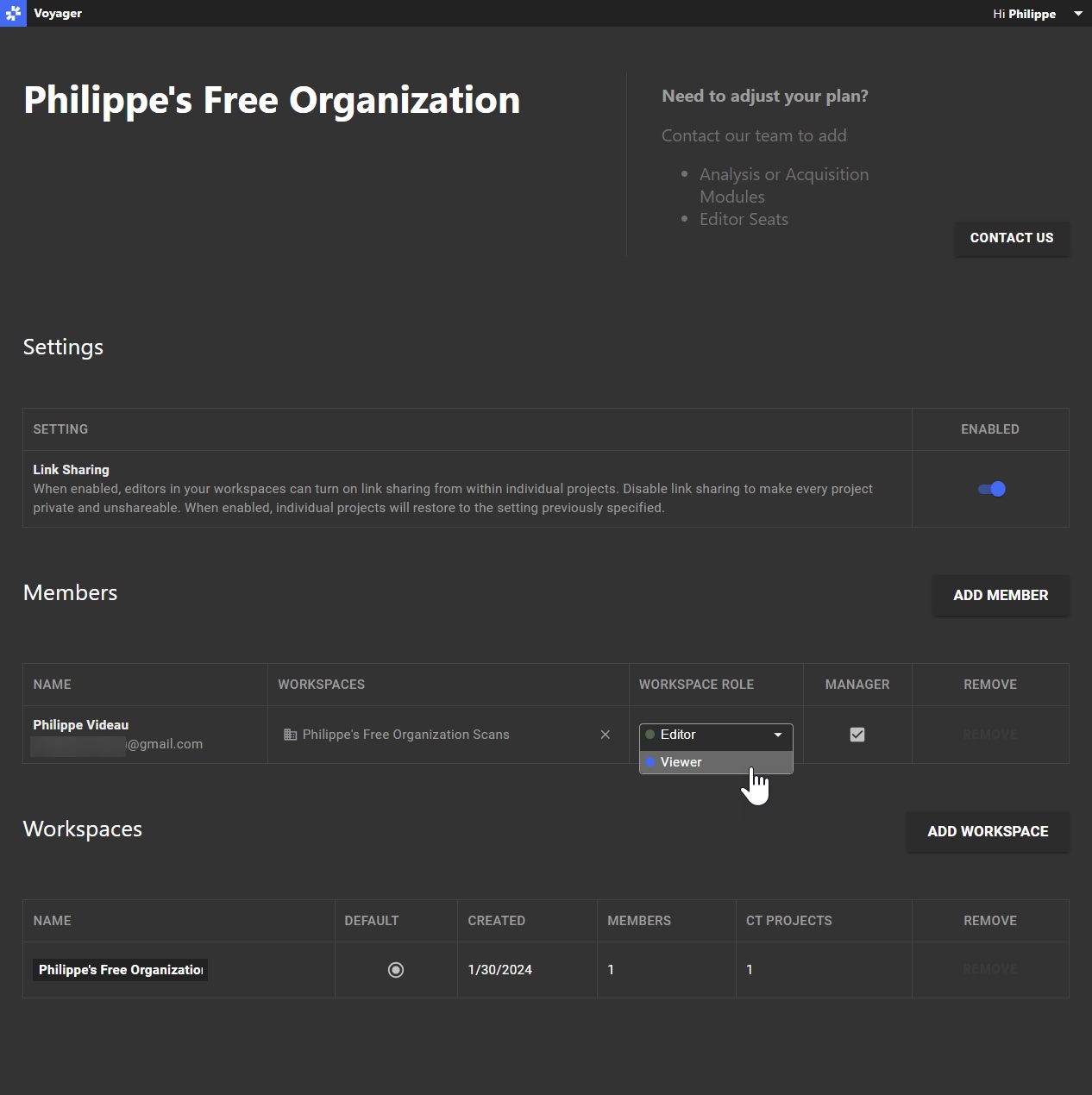Expand the Editor workspace role dropdown
1092x1095 pixels.
[x=716, y=735]
